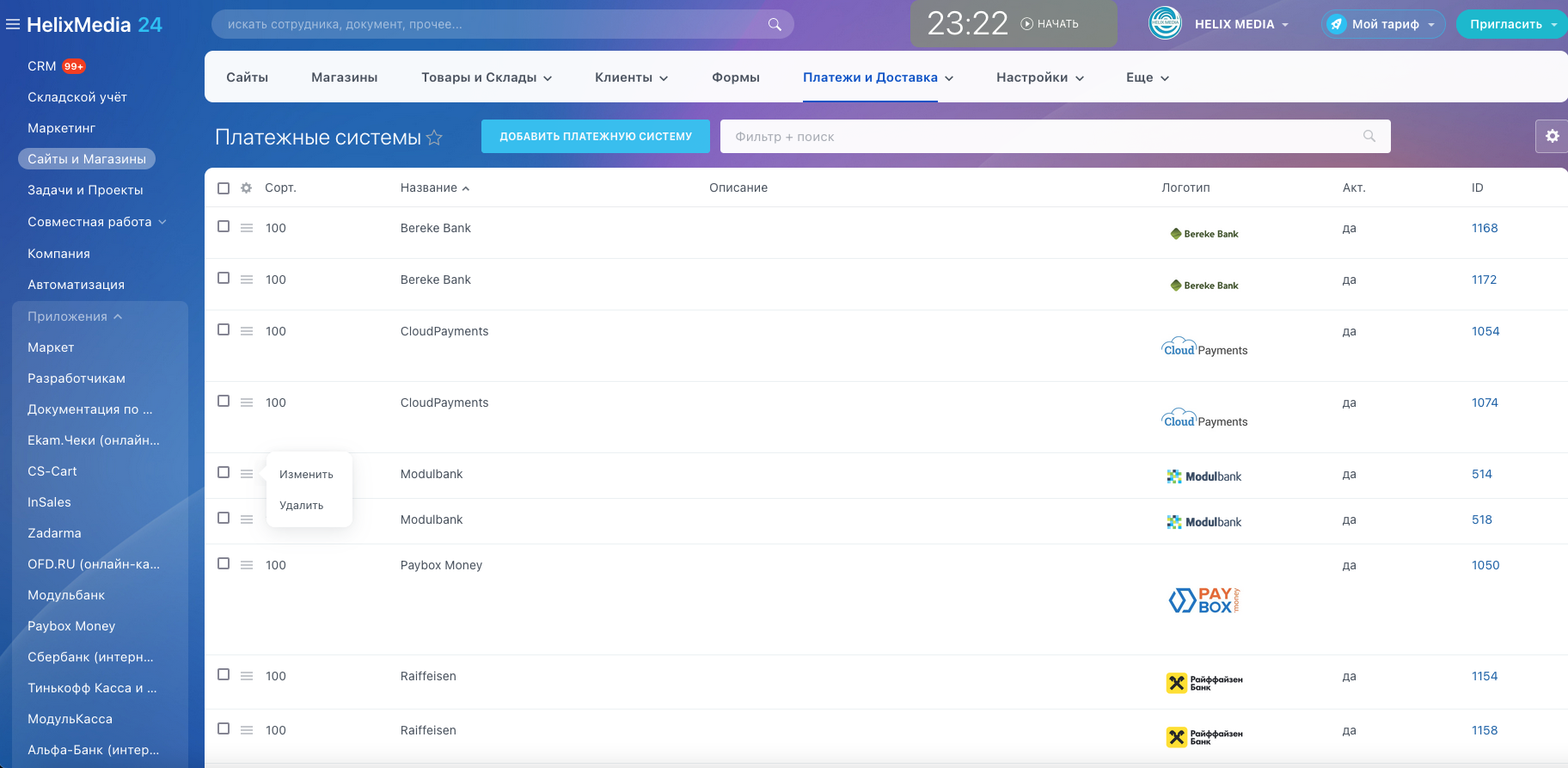Viewport: 1568px width, 768px height.
Task: Add Платежные системы page to favorites star
Action: pos(434,138)
